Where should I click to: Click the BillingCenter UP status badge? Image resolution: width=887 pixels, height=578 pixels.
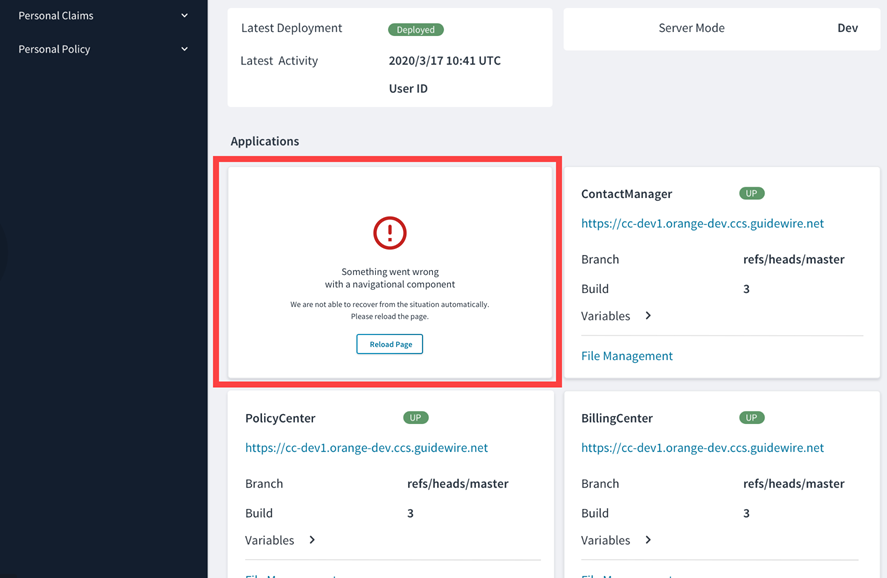tap(751, 417)
